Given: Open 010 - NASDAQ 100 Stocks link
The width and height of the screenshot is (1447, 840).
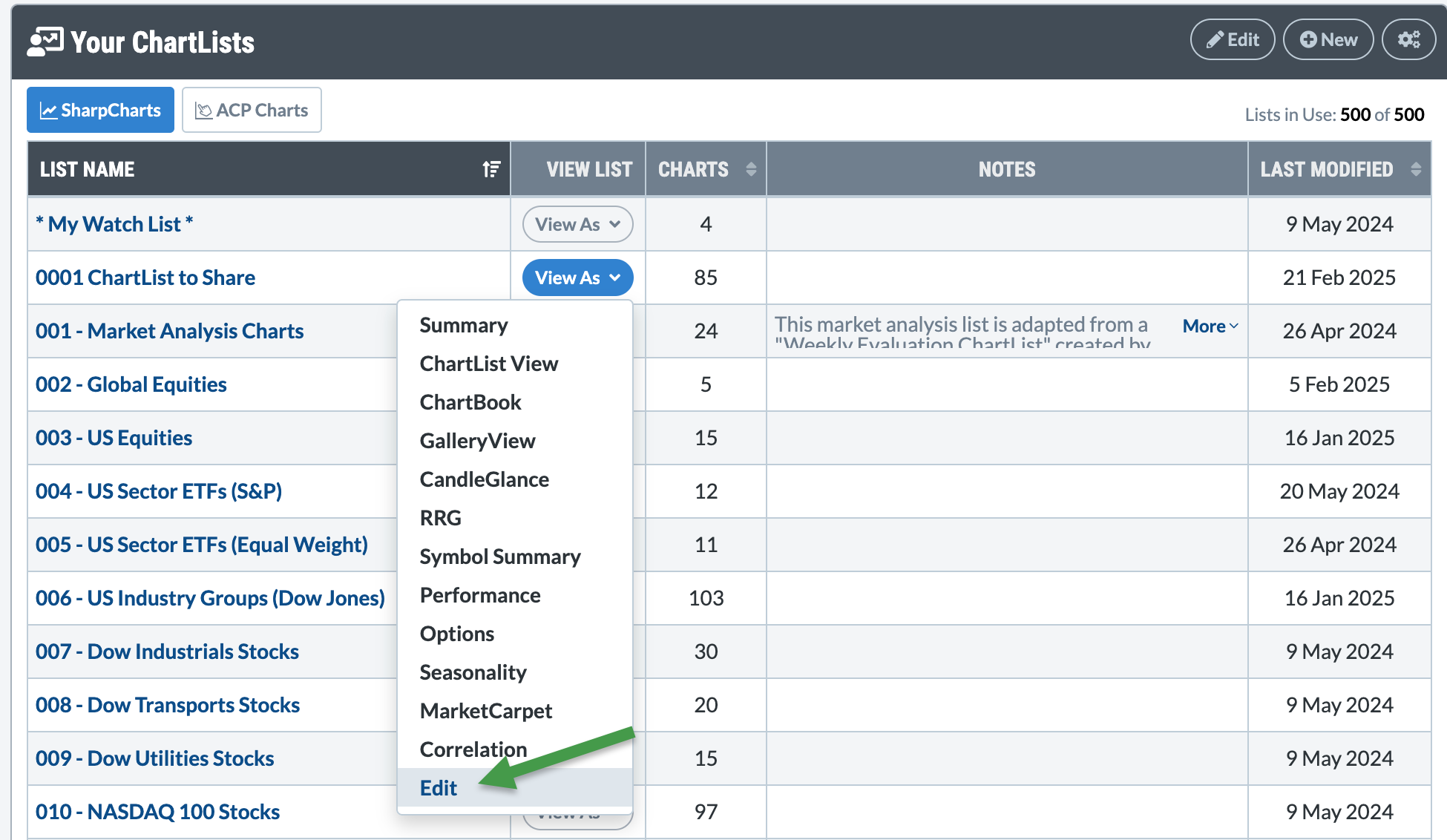Looking at the screenshot, I should (x=157, y=812).
